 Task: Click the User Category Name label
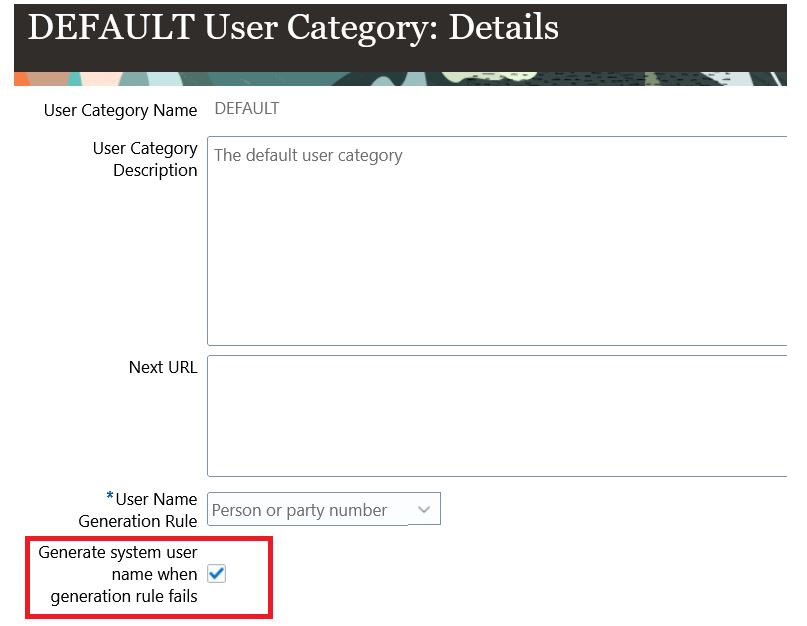(x=120, y=110)
